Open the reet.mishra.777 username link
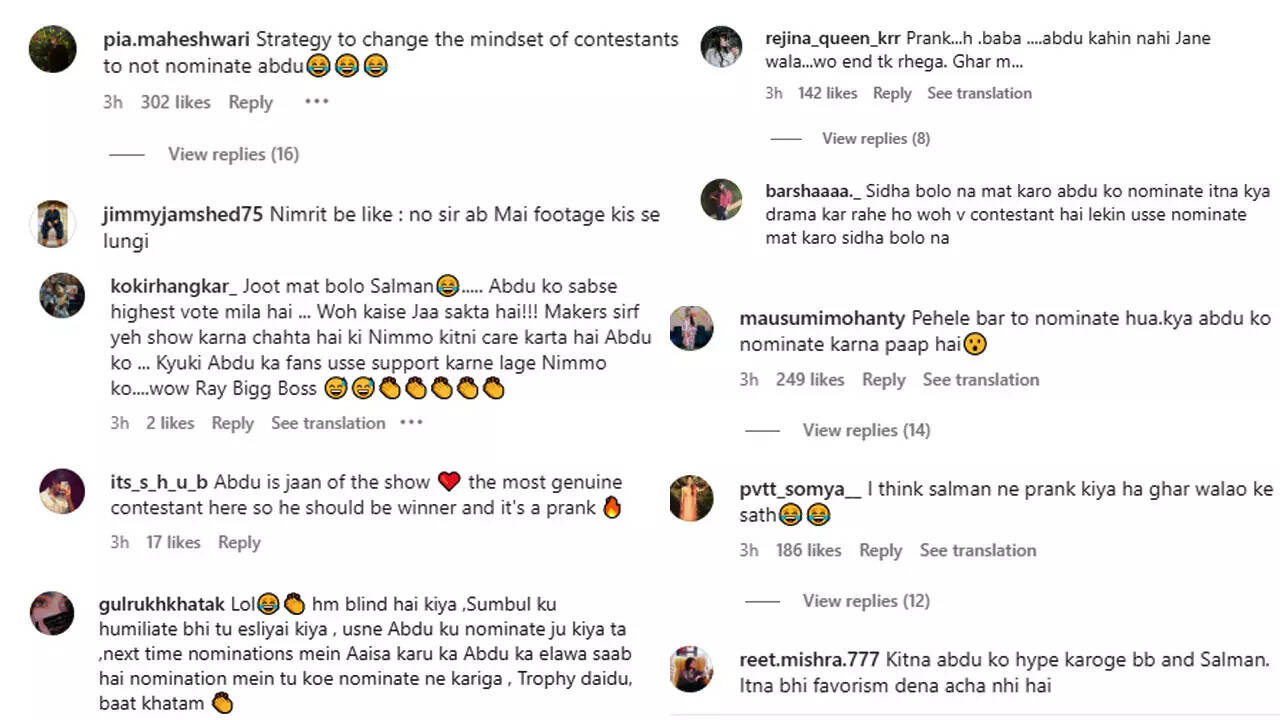Screen dimensions: 1280x720 [x=809, y=660]
